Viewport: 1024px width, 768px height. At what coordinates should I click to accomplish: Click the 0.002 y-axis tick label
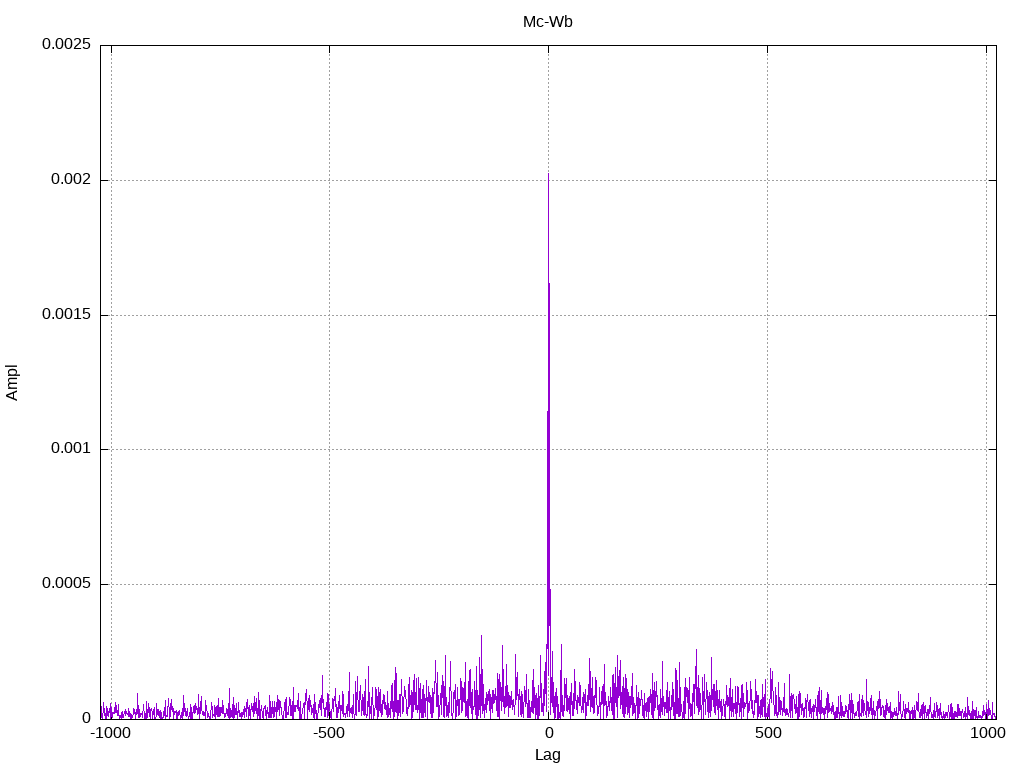pos(70,180)
